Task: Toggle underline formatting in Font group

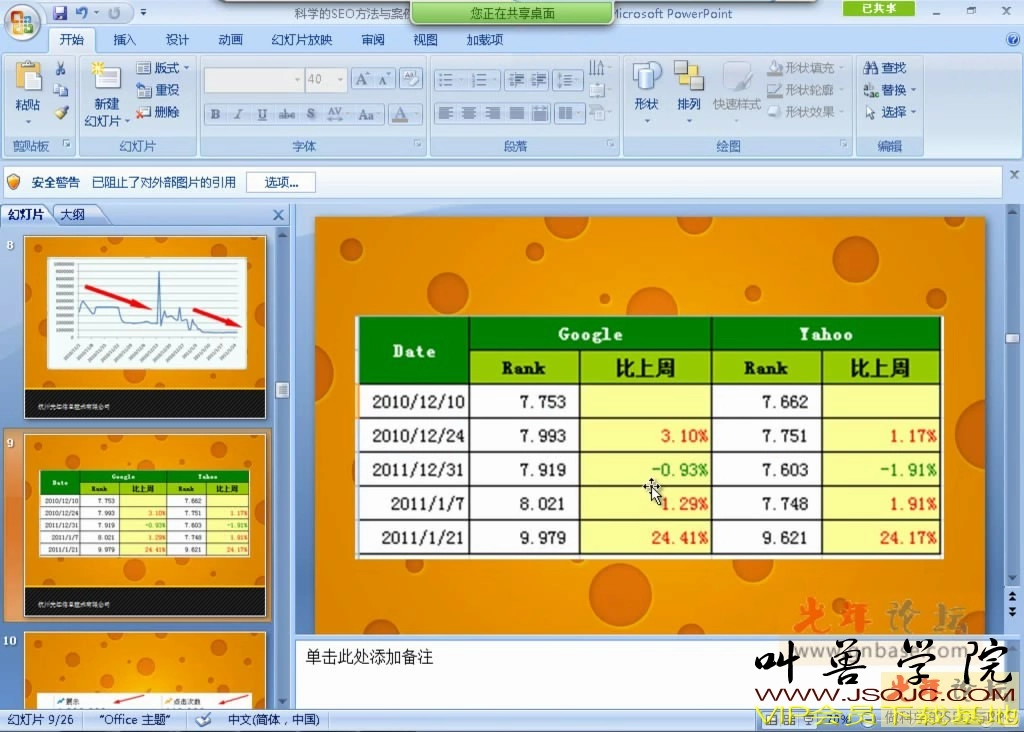Action: pos(261,113)
